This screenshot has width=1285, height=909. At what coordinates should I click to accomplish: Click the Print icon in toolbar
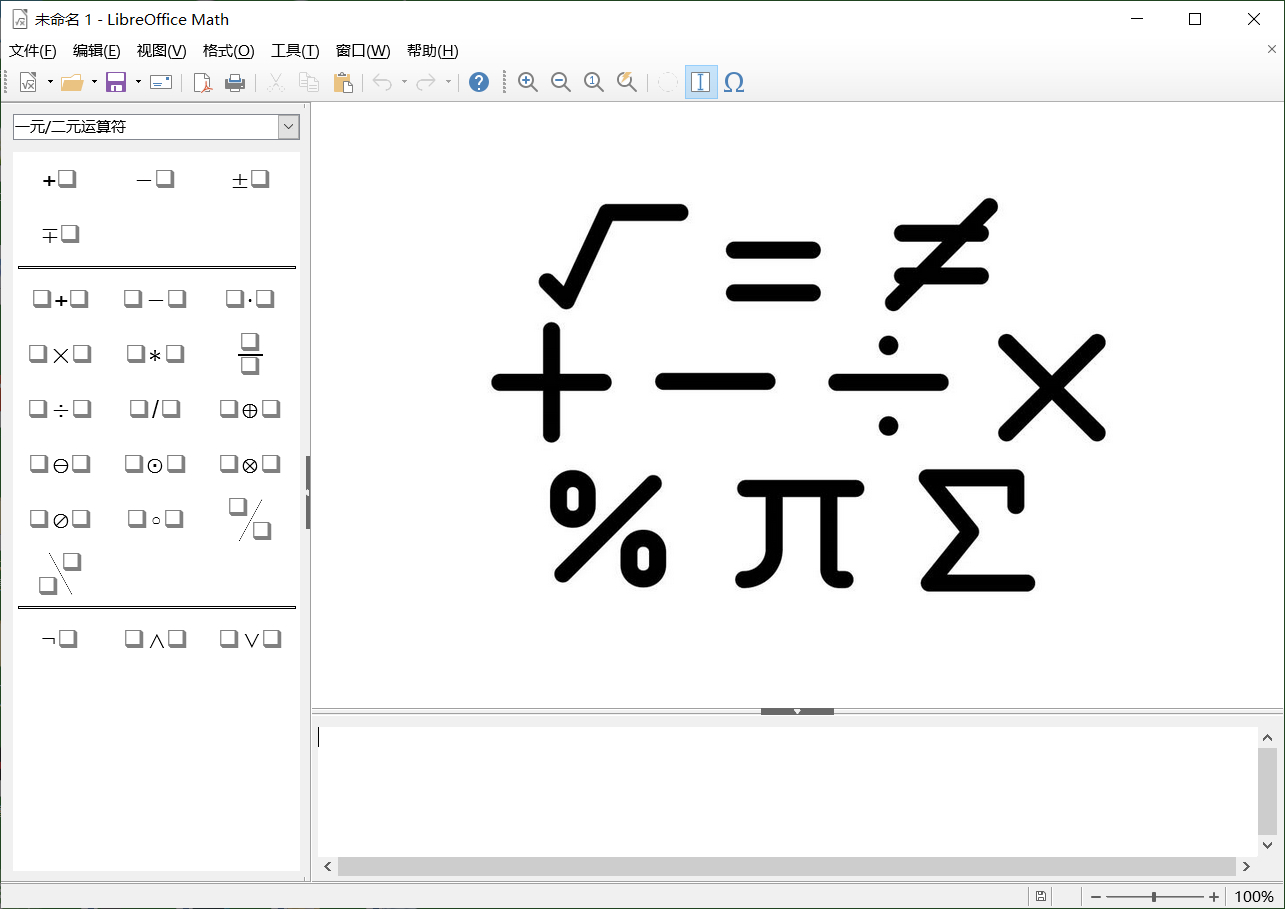235,83
